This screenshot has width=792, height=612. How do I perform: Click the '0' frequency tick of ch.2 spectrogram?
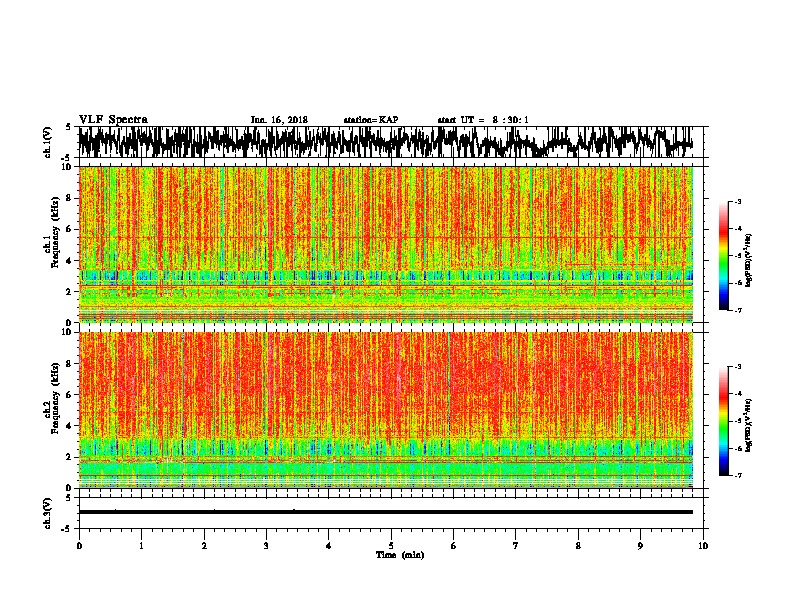(71, 488)
